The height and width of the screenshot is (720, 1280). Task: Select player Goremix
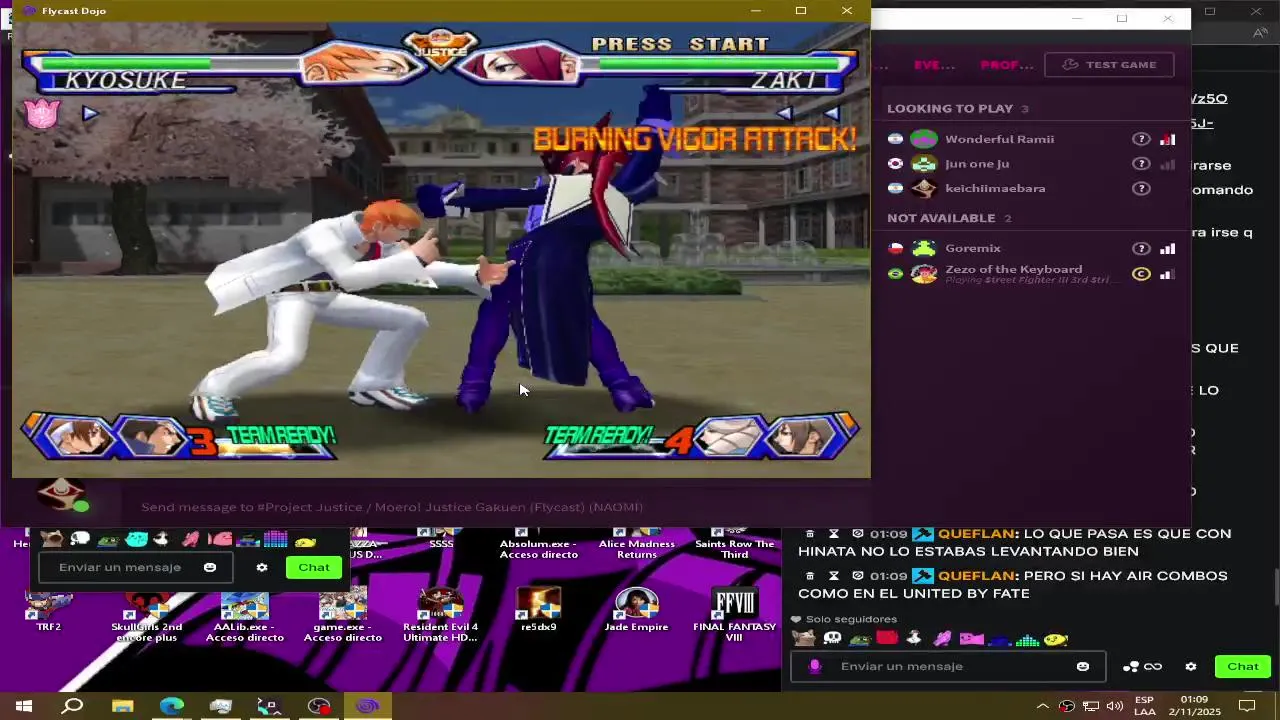(x=973, y=248)
